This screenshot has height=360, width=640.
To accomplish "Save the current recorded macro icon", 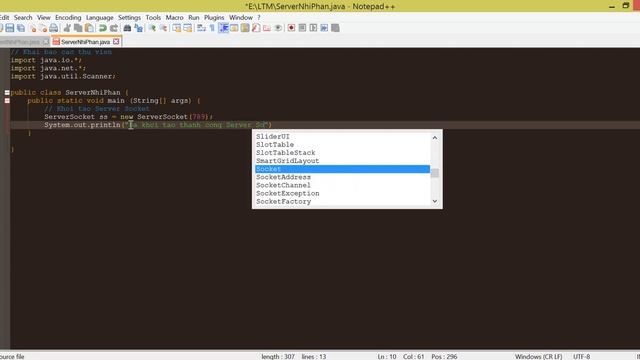I will [336, 28].
